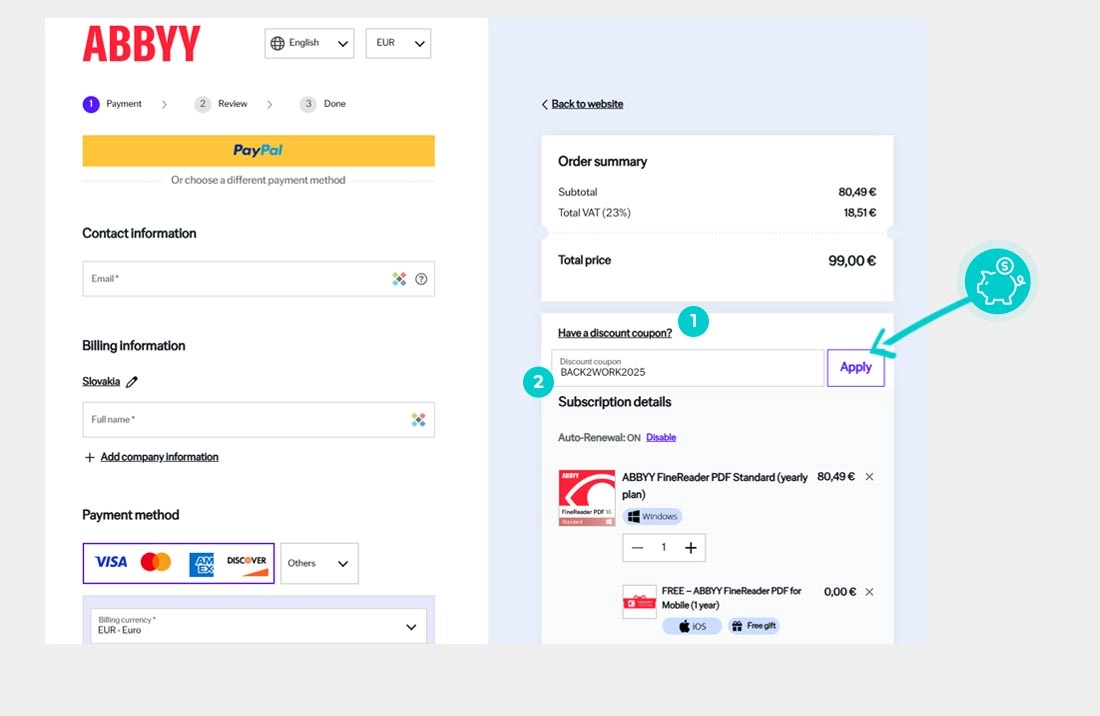Edit country with the pencil icon

point(132,381)
